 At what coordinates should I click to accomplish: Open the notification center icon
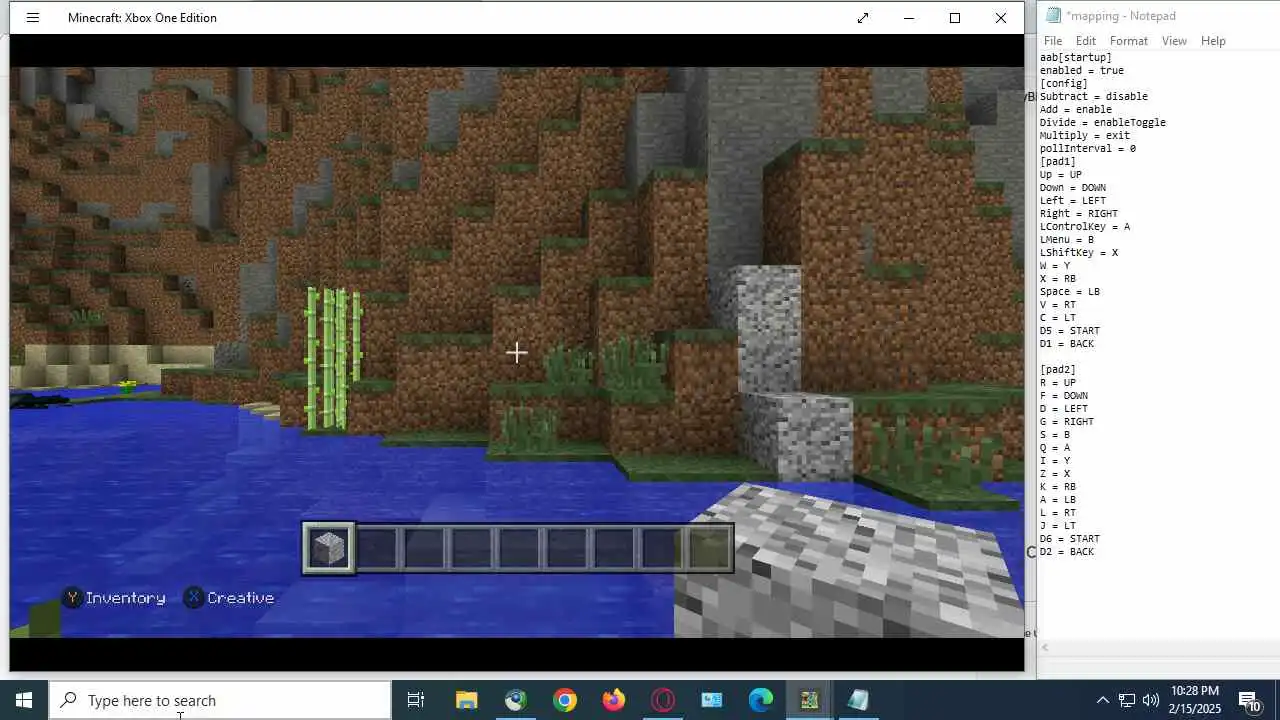click(x=1249, y=700)
